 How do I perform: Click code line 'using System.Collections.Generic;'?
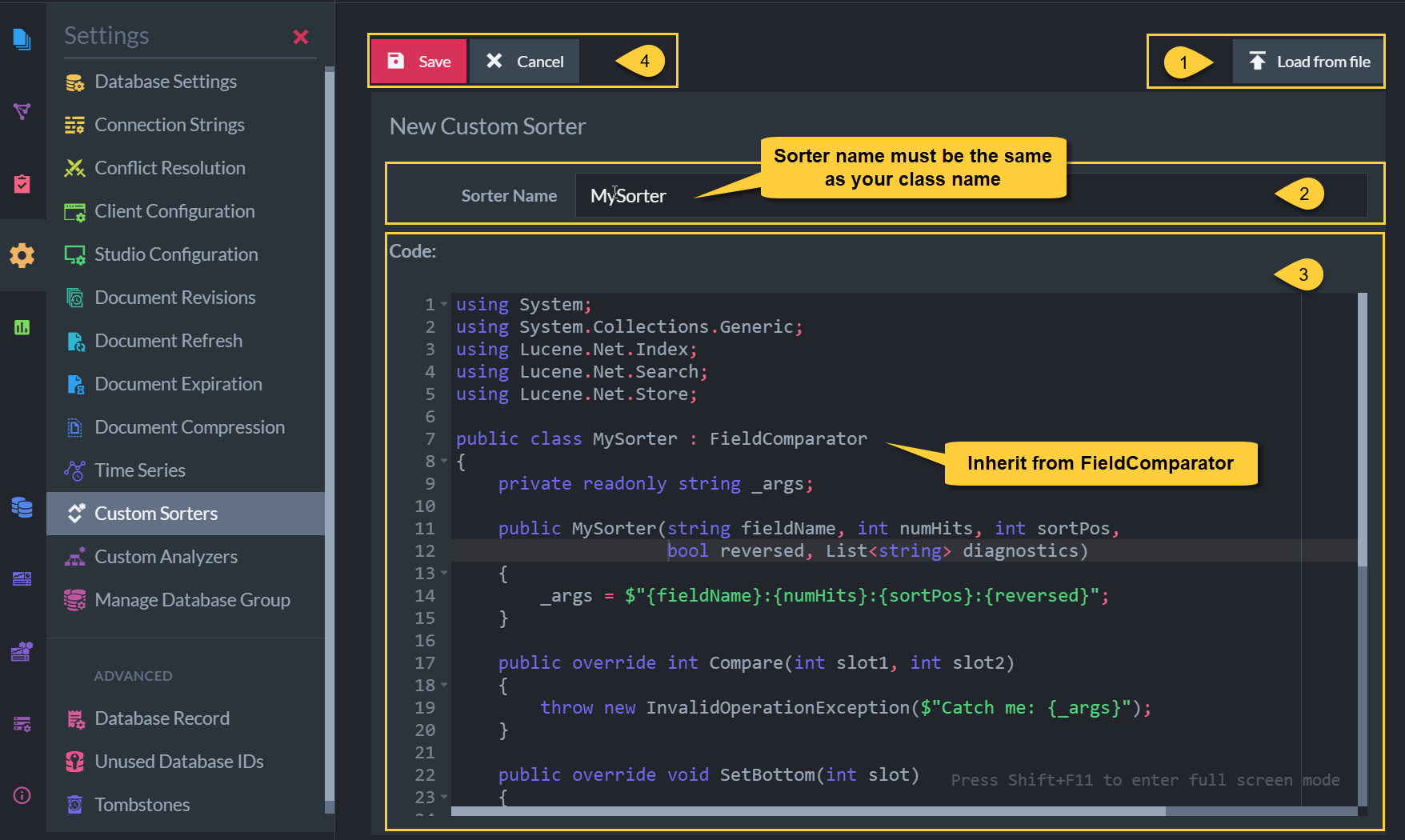(x=630, y=326)
